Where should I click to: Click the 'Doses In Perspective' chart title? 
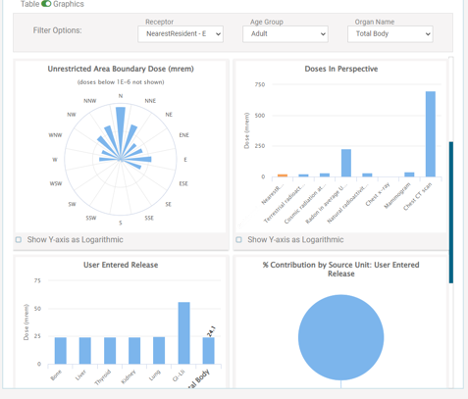pyautogui.click(x=341, y=69)
